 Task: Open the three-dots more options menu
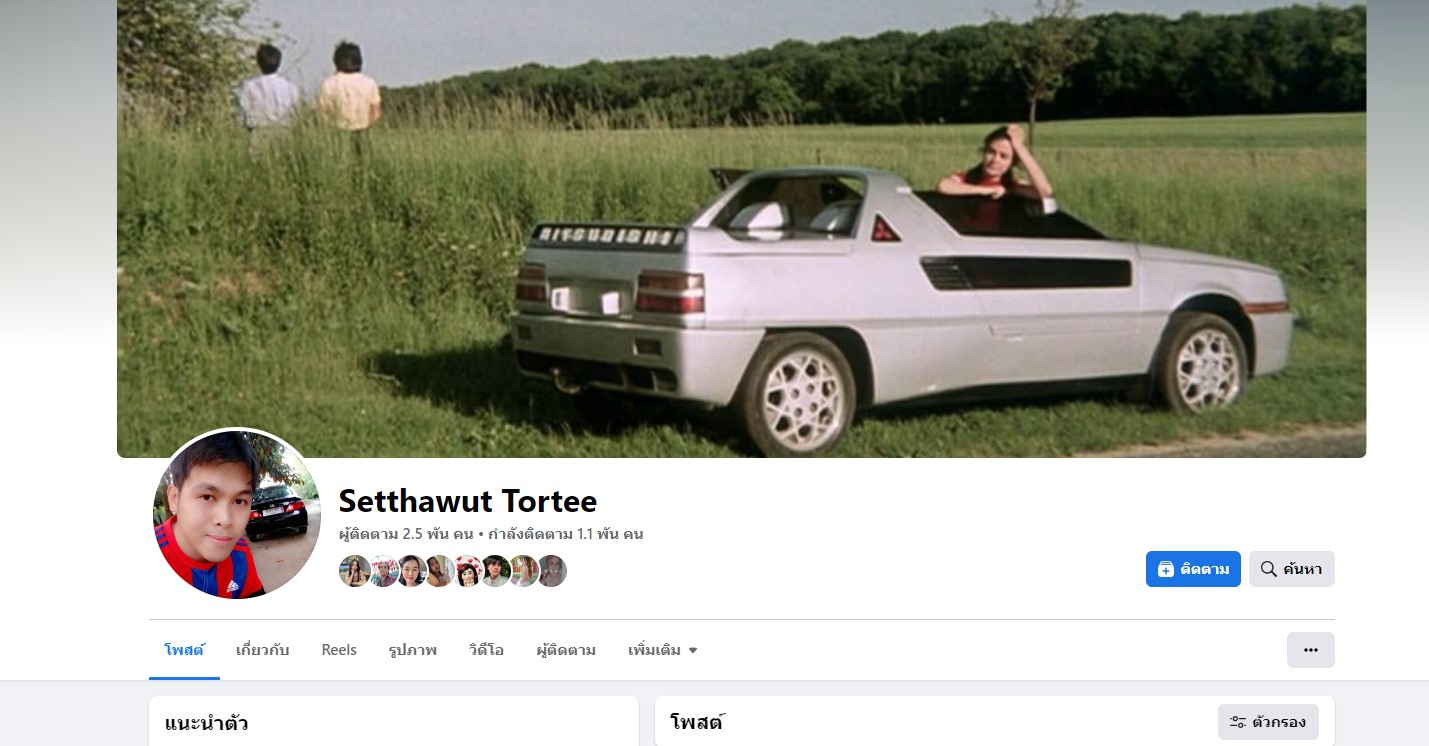(1310, 650)
